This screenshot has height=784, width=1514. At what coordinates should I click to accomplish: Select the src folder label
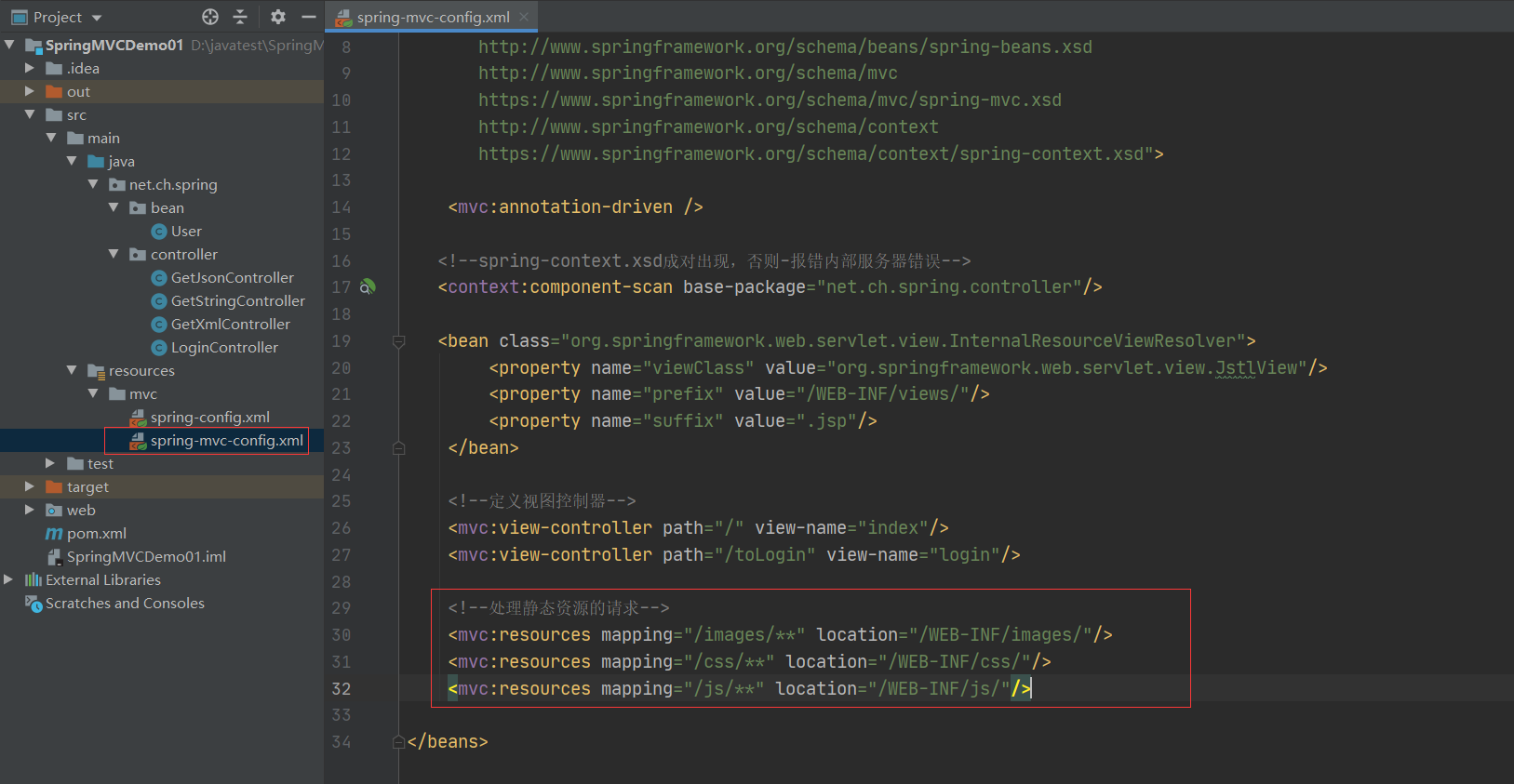point(76,115)
